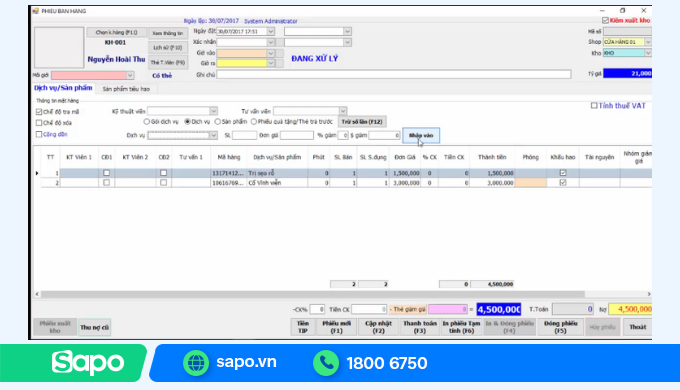
Task: Open the Môi giới dropdown
Action: [x=130, y=75]
